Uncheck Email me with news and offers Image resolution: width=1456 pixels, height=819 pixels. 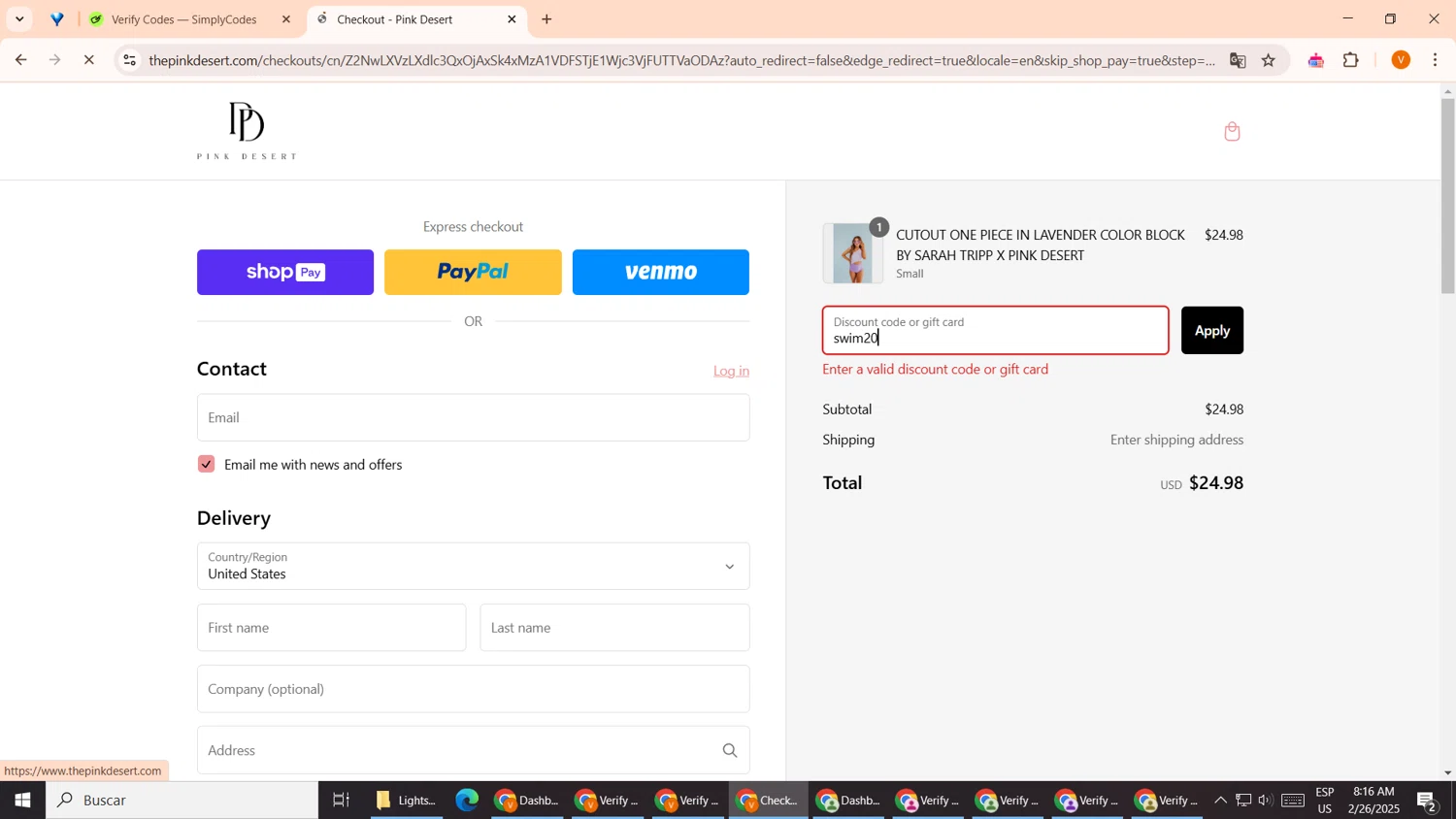point(206,464)
